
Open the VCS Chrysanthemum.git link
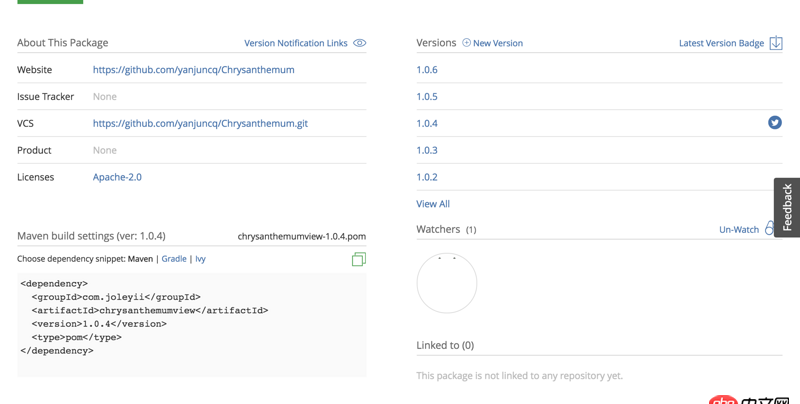200,124
